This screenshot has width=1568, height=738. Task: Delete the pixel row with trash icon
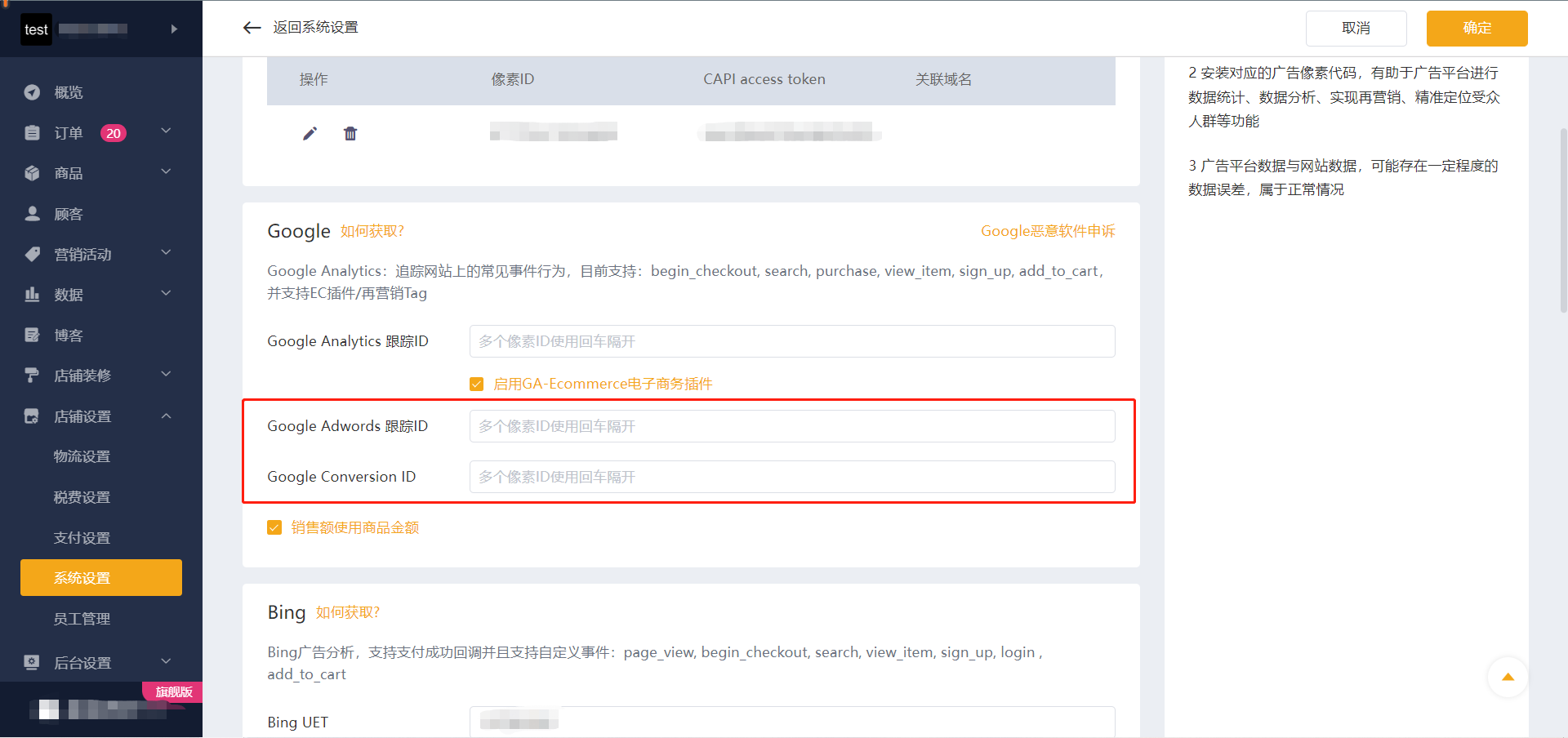point(350,134)
